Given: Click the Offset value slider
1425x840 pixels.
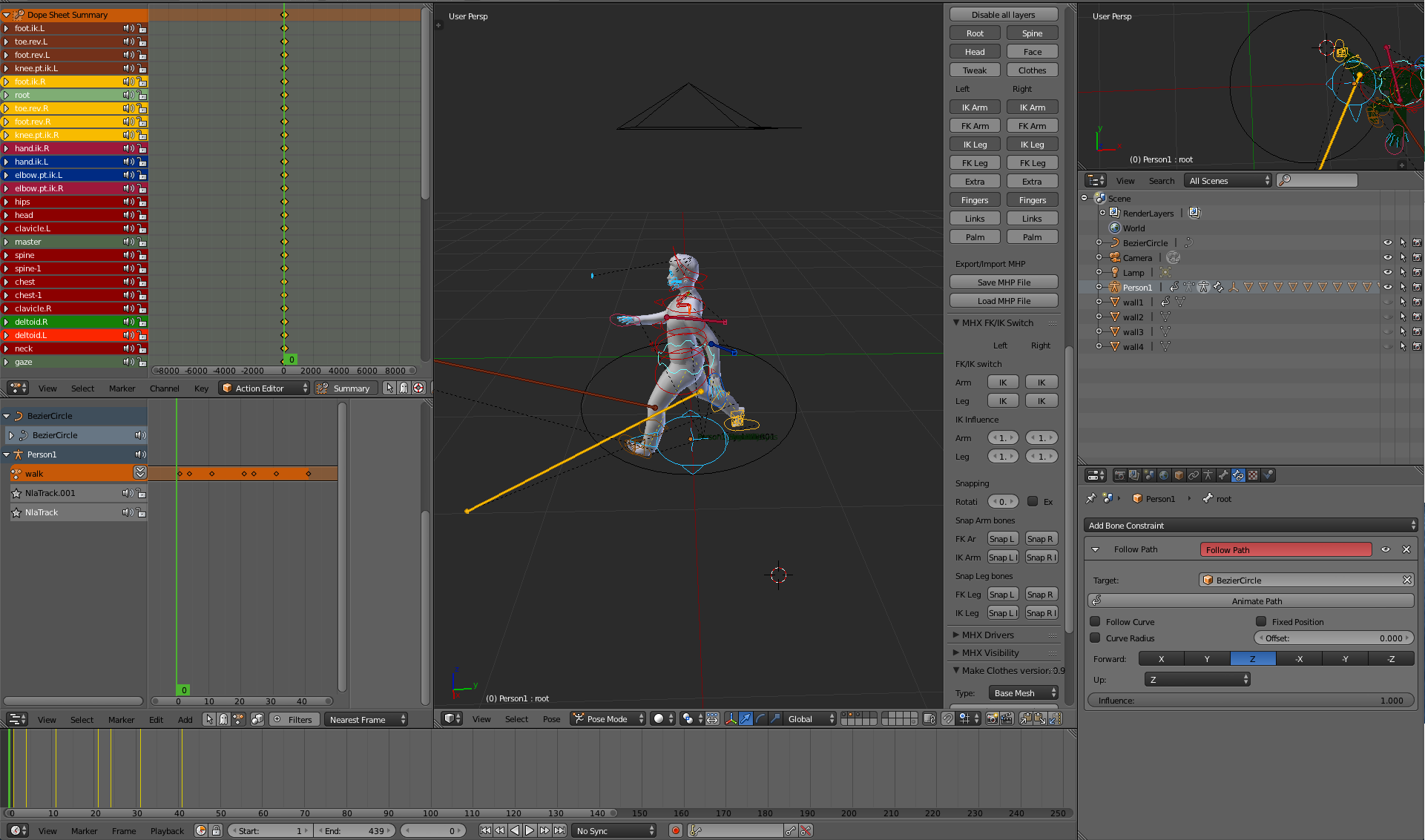Looking at the screenshot, I should point(1333,638).
